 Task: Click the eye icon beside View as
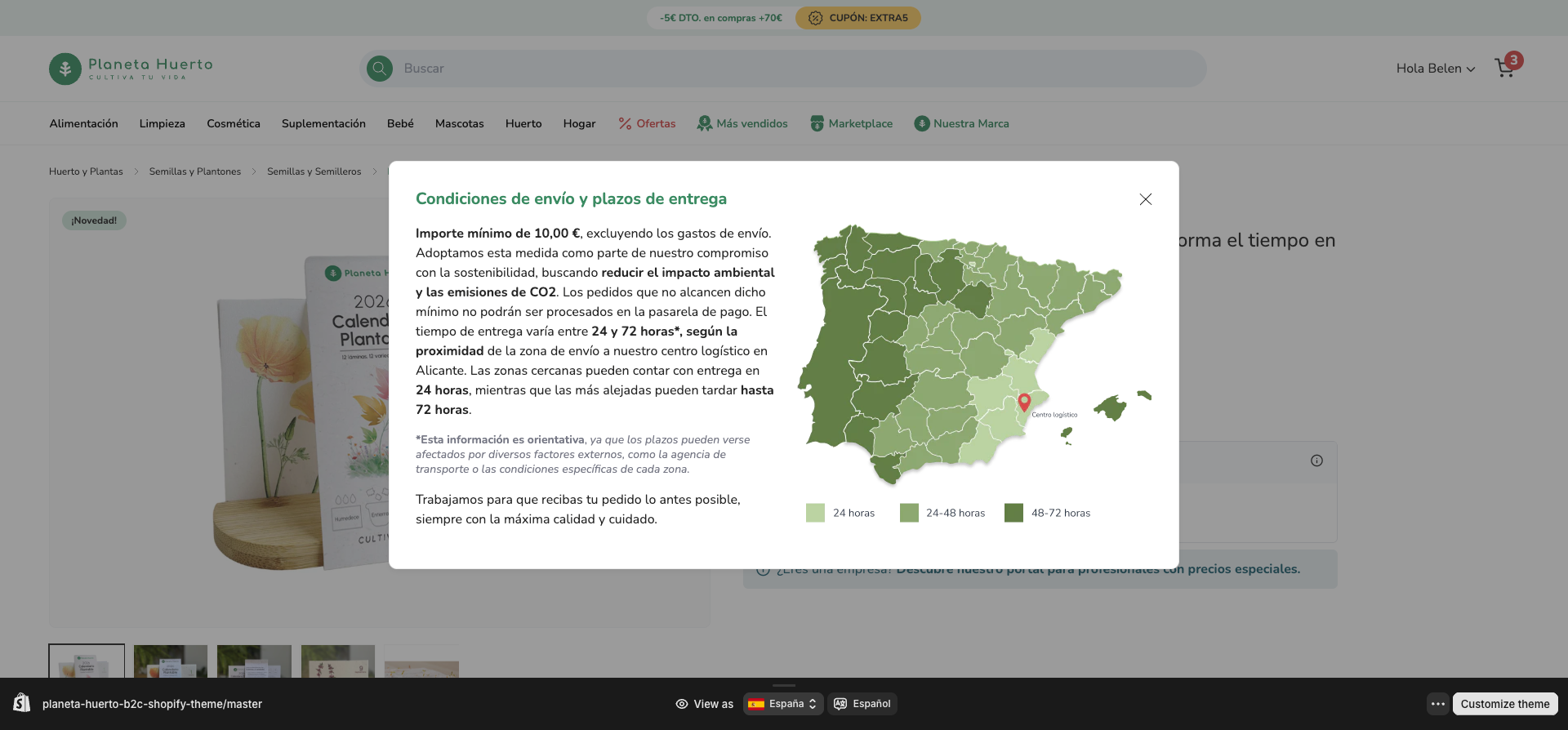pos(682,704)
